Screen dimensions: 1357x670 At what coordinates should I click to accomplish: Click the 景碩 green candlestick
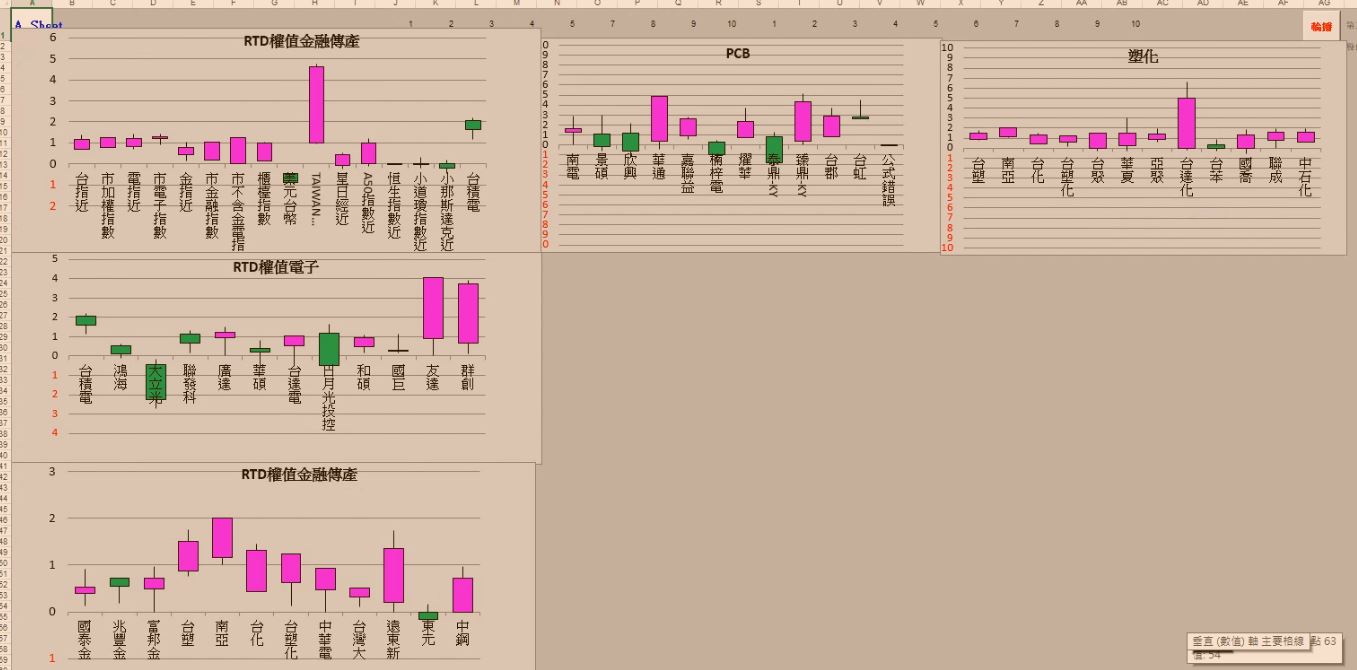(x=602, y=140)
